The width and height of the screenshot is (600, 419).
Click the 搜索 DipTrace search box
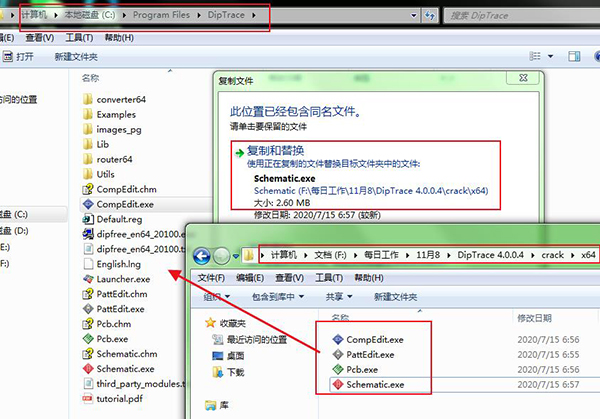pos(522,16)
